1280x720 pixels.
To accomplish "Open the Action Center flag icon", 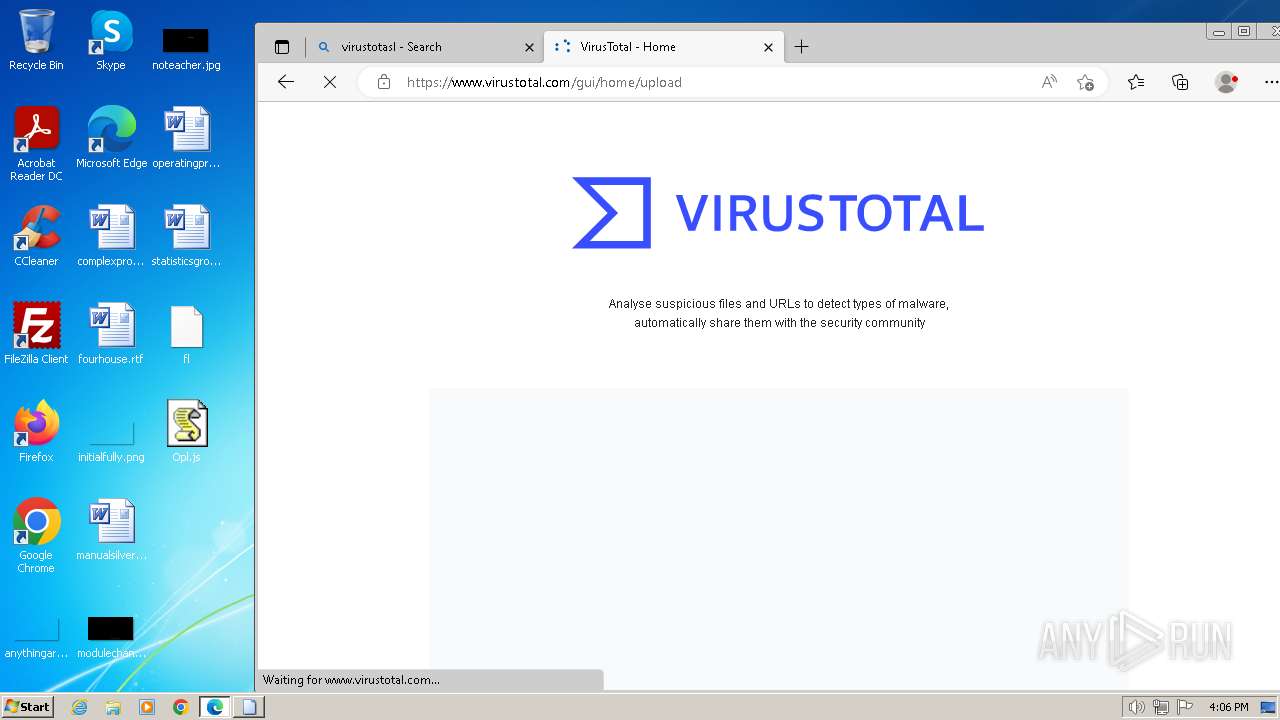I will (x=1185, y=707).
